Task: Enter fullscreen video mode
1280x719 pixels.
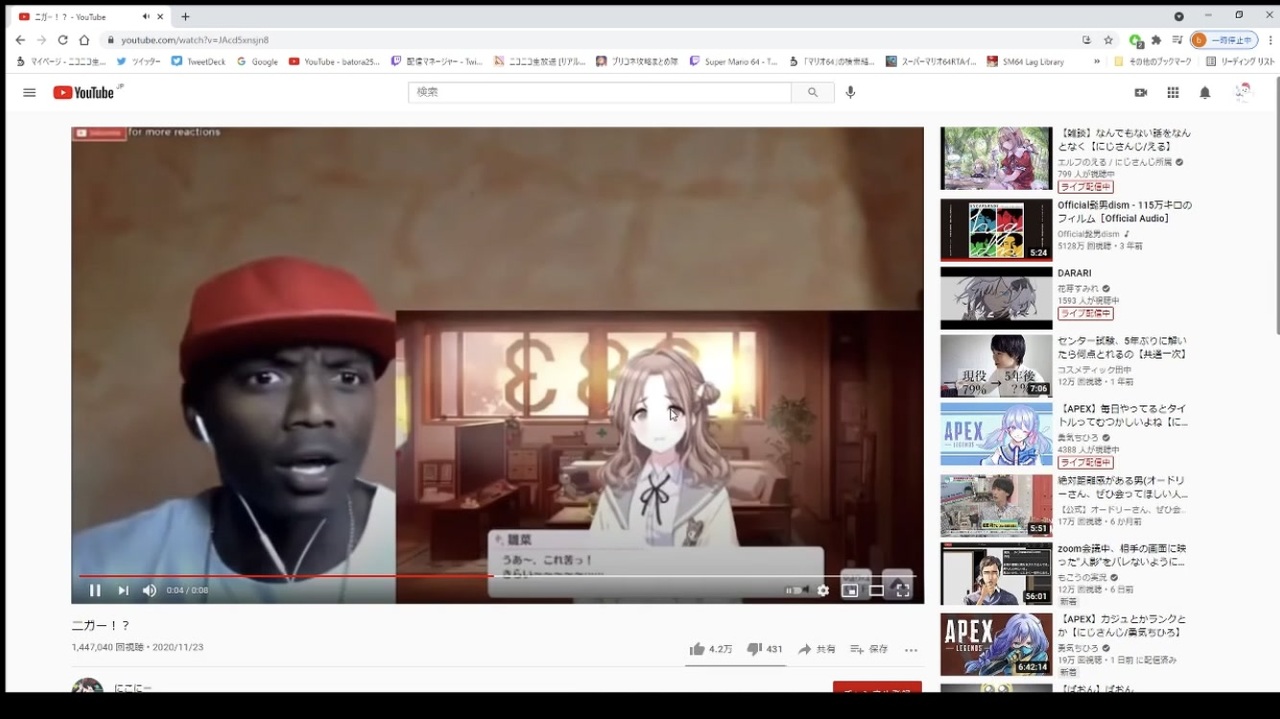Action: (902, 590)
